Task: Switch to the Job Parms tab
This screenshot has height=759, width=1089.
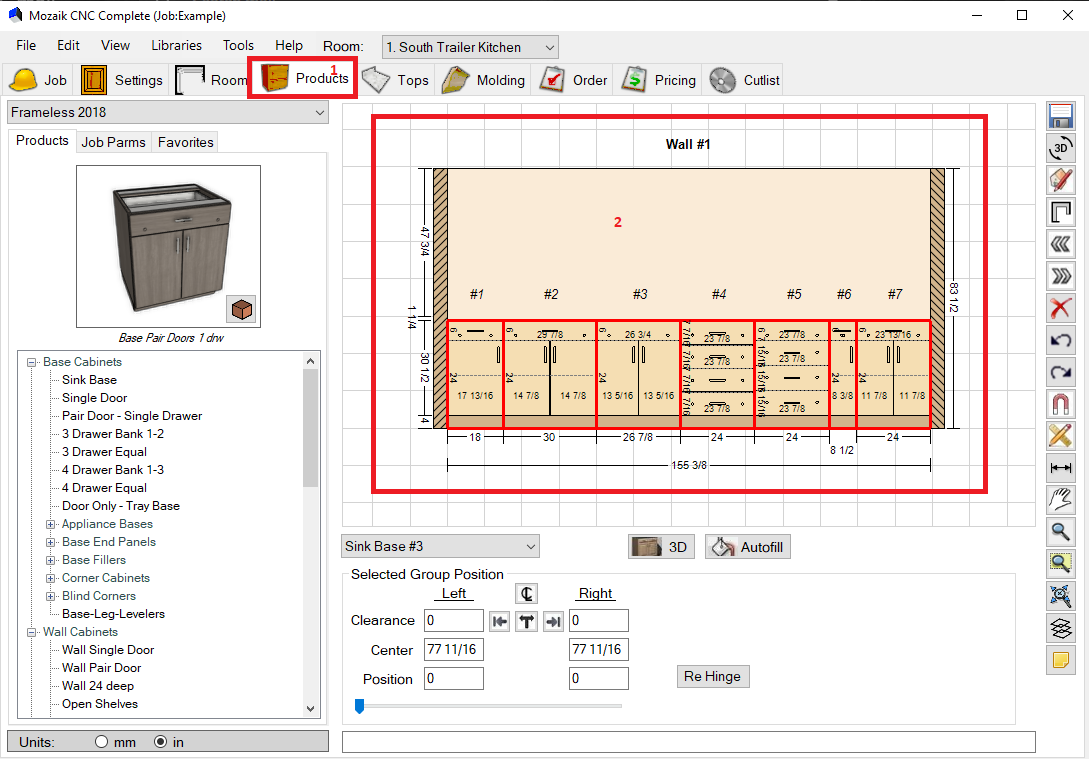Action: tap(113, 142)
